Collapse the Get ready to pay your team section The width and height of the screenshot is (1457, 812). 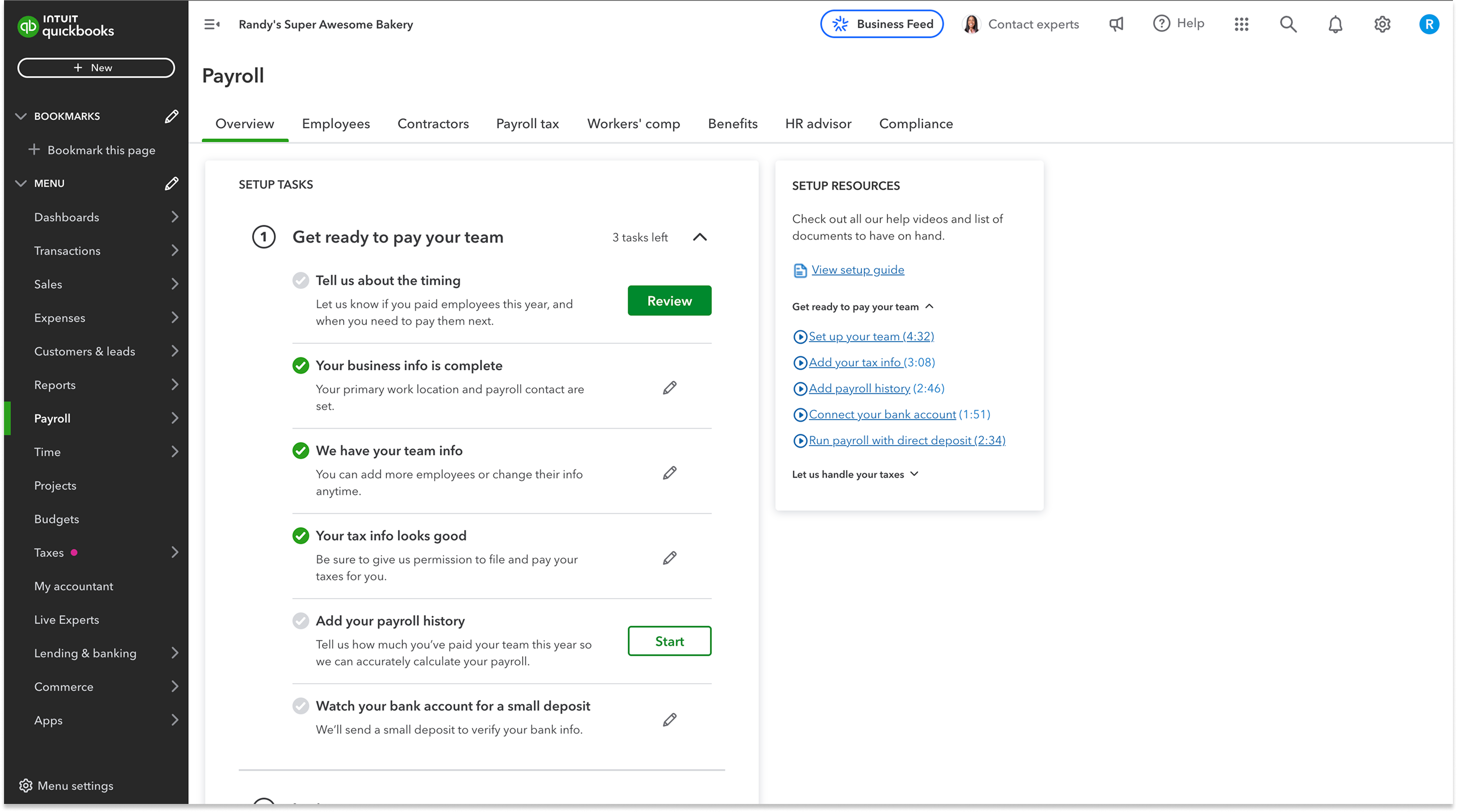[700, 237]
